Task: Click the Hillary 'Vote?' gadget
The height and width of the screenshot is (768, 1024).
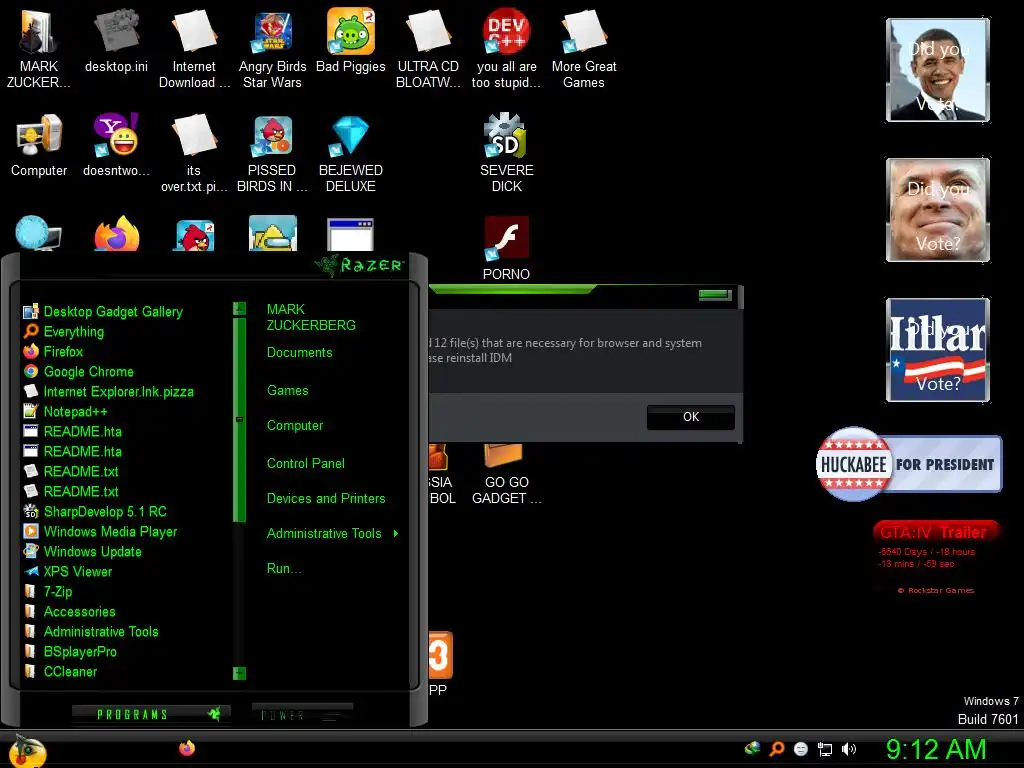Action: pyautogui.click(x=938, y=349)
